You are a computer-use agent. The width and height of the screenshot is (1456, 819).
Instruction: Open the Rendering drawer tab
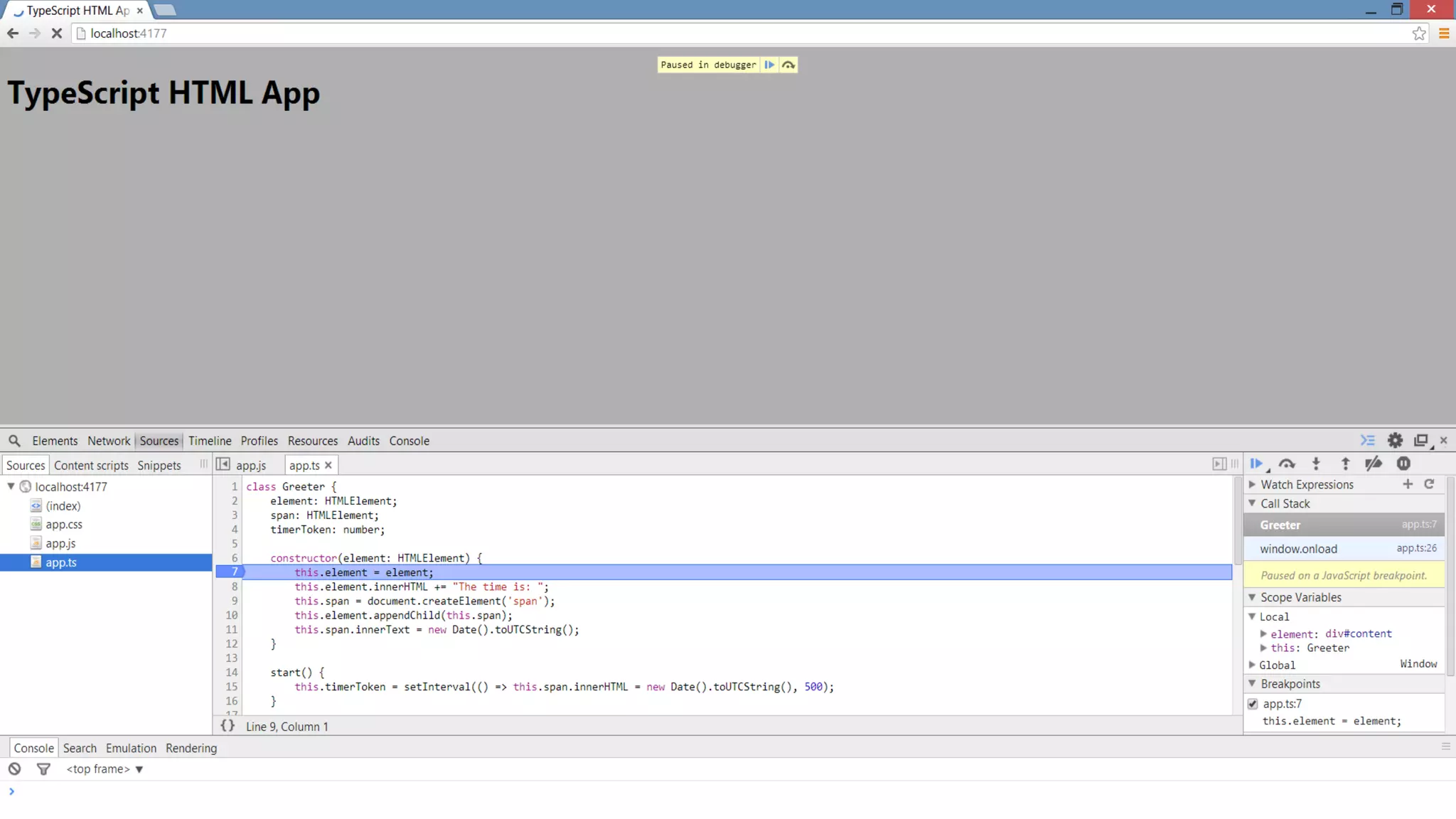point(191,748)
